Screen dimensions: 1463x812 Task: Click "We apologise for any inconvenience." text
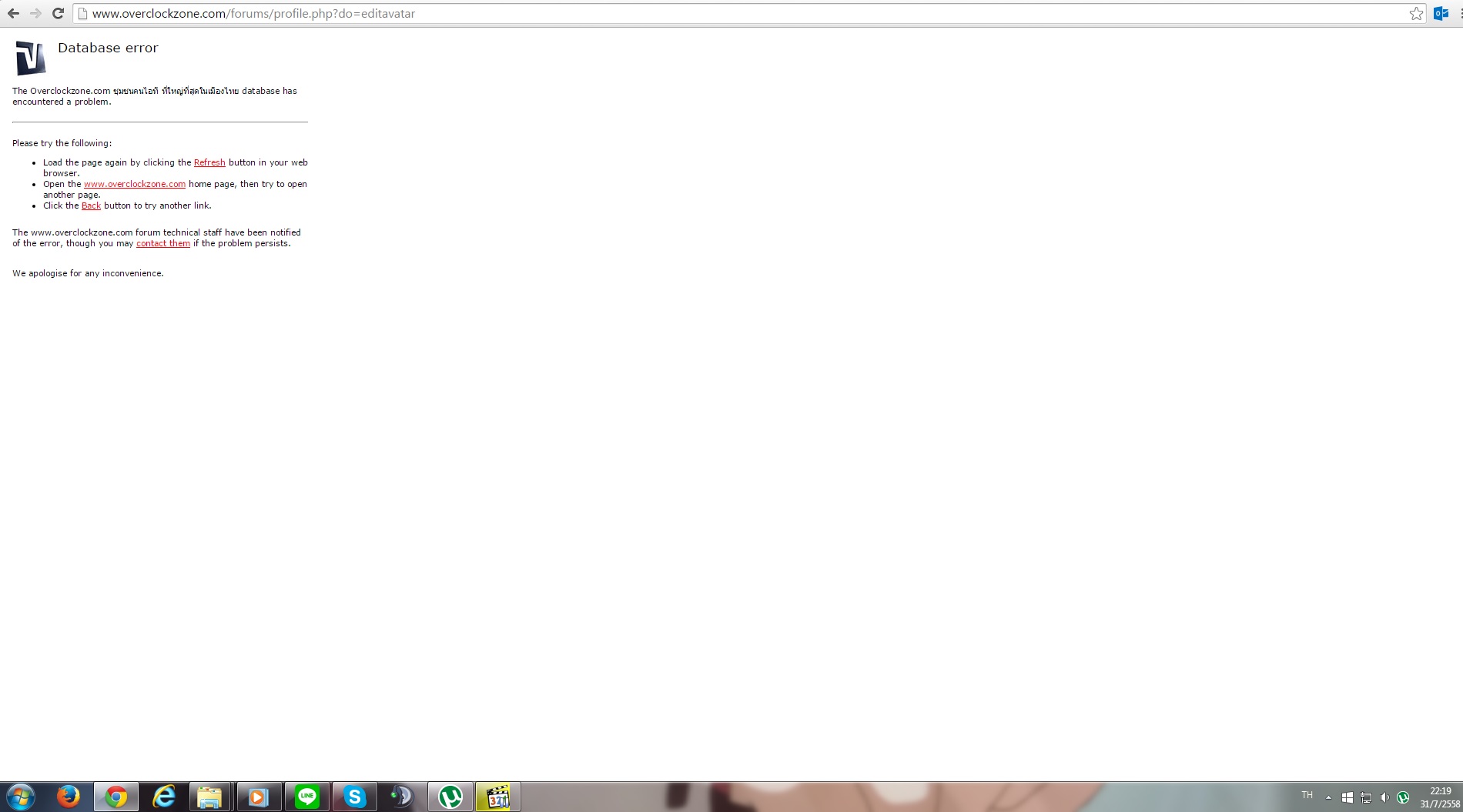point(88,273)
